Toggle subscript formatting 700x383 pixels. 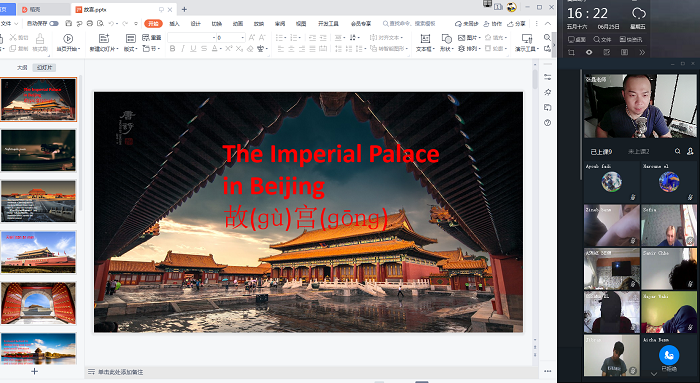(x=239, y=49)
